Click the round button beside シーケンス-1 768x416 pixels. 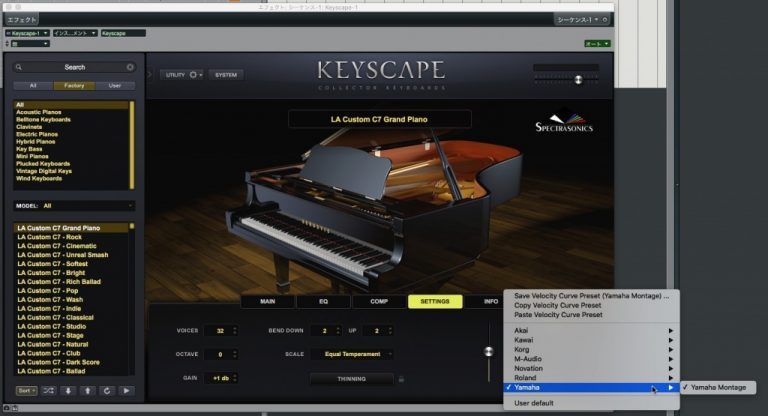(605, 20)
